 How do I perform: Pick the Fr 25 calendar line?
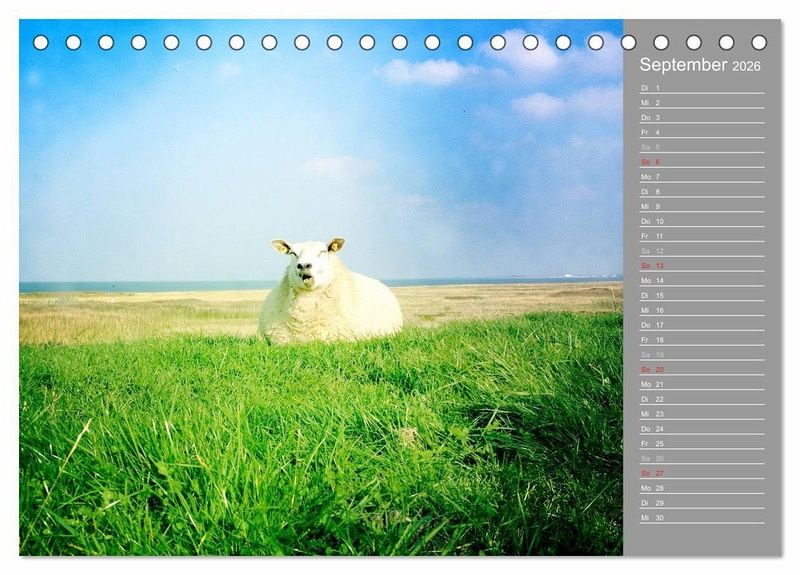point(701,443)
